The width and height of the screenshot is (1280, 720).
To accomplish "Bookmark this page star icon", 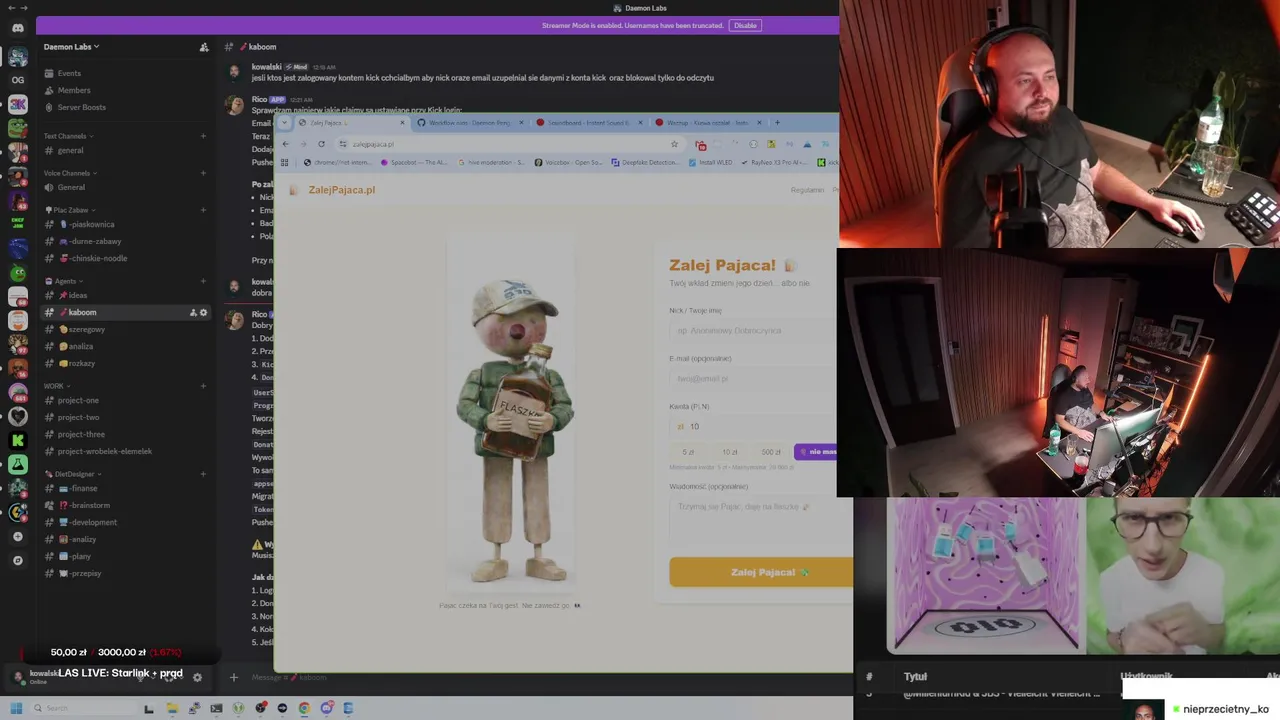I will coord(674,144).
